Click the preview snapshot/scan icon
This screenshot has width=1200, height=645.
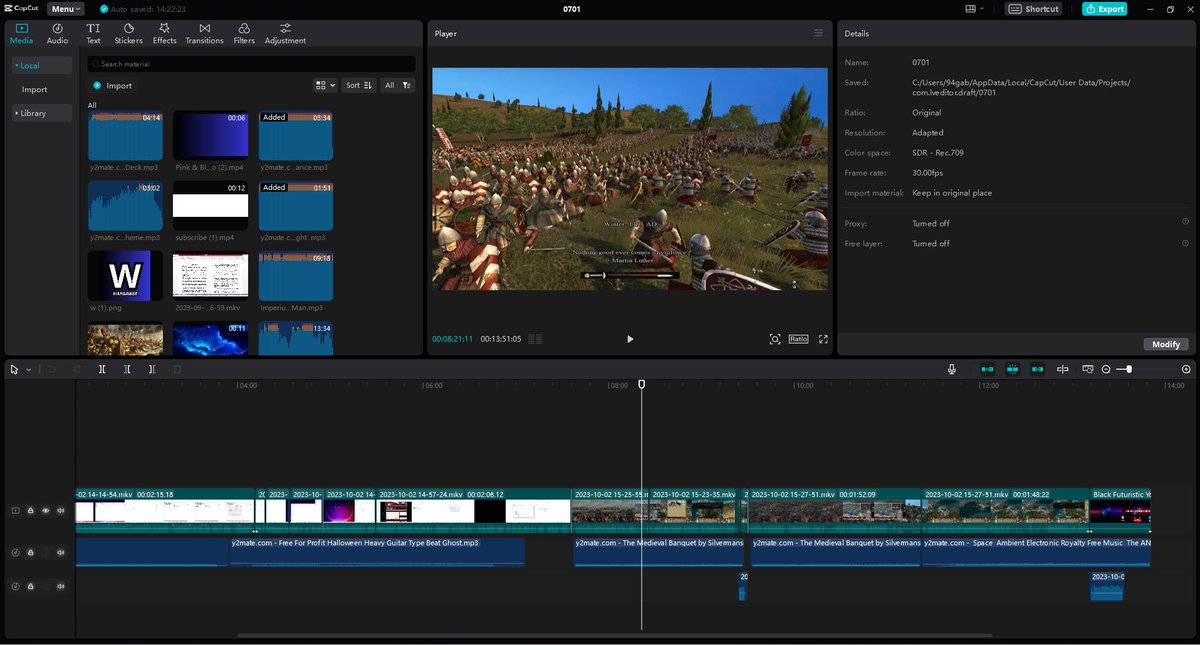pyautogui.click(x=775, y=339)
